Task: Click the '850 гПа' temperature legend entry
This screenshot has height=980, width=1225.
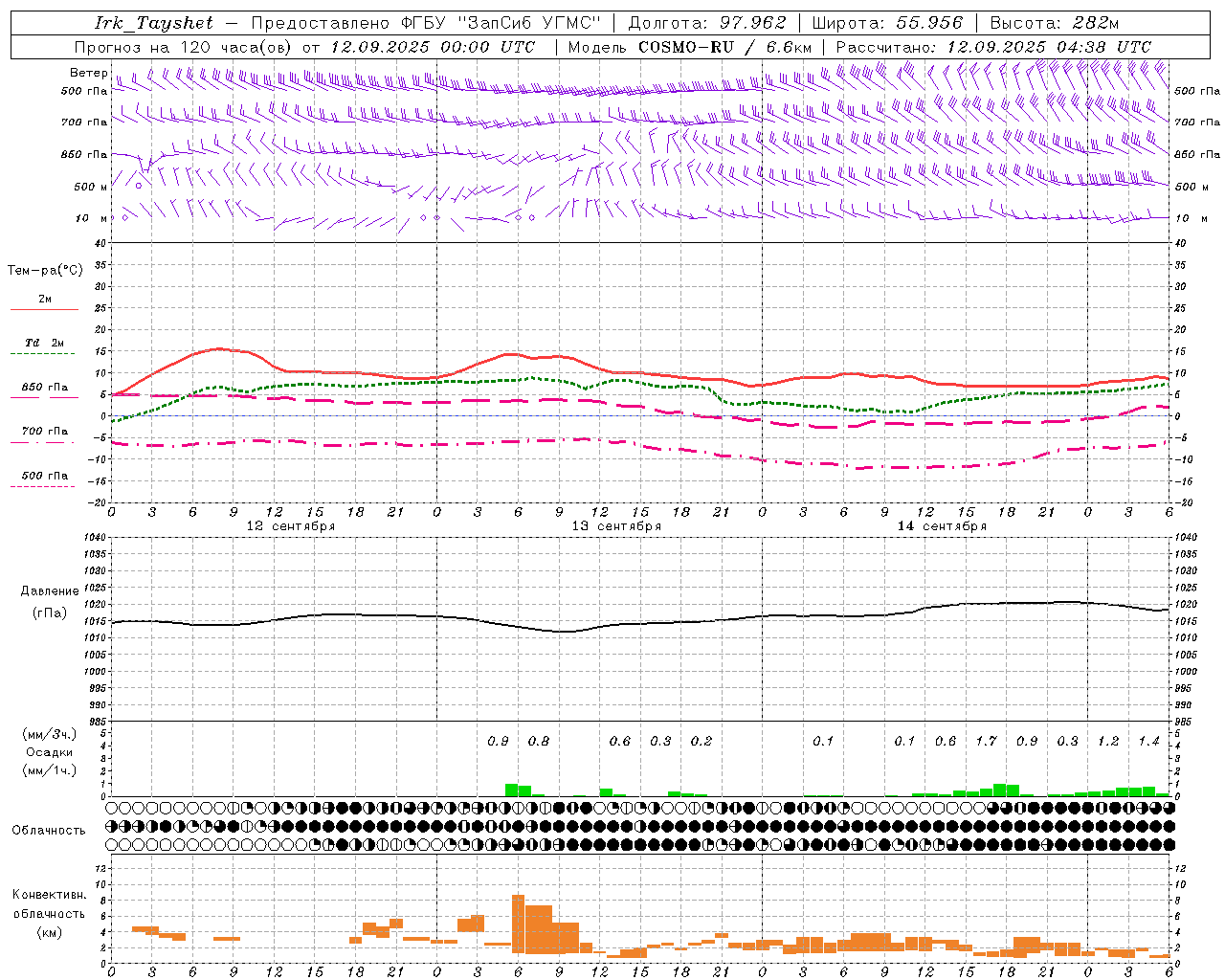Action: point(44,388)
